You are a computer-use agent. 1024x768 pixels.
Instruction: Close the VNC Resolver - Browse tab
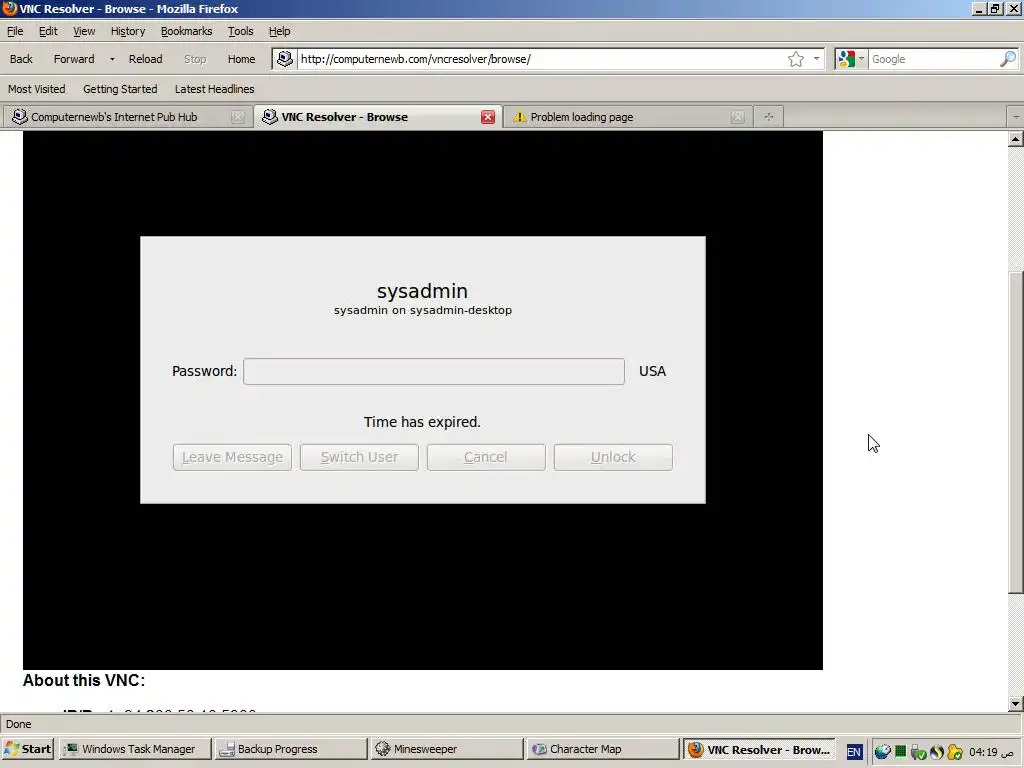tap(487, 117)
